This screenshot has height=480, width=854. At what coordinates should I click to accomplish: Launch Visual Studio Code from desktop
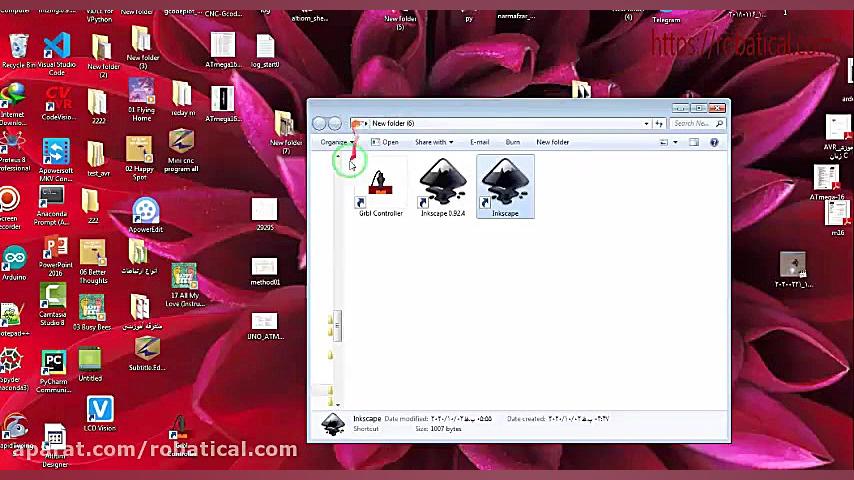(x=57, y=53)
